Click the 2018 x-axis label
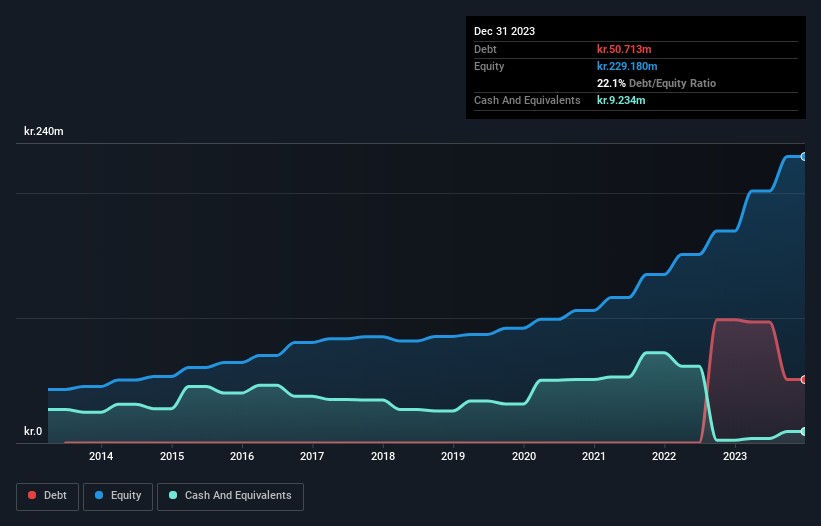Image resolution: width=821 pixels, height=526 pixels. pos(383,456)
